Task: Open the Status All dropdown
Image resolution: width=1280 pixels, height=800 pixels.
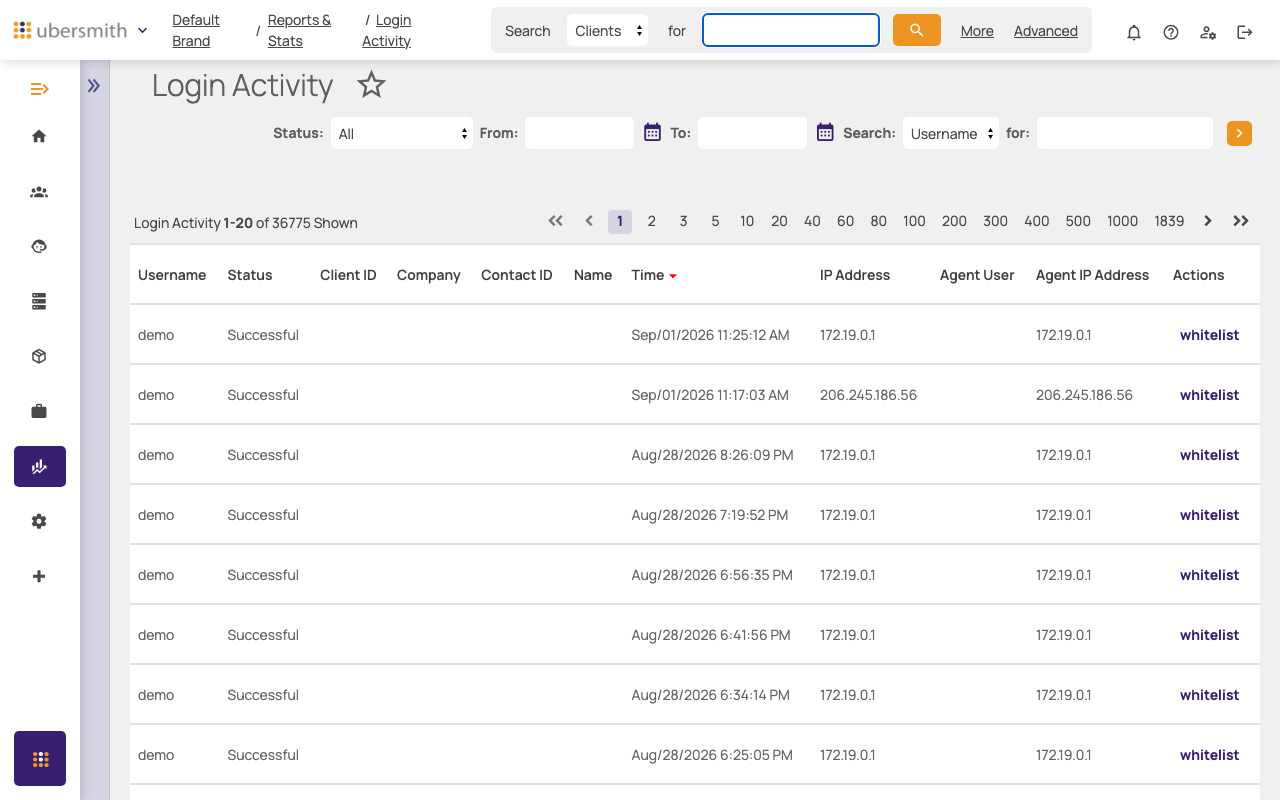Action: (x=402, y=133)
